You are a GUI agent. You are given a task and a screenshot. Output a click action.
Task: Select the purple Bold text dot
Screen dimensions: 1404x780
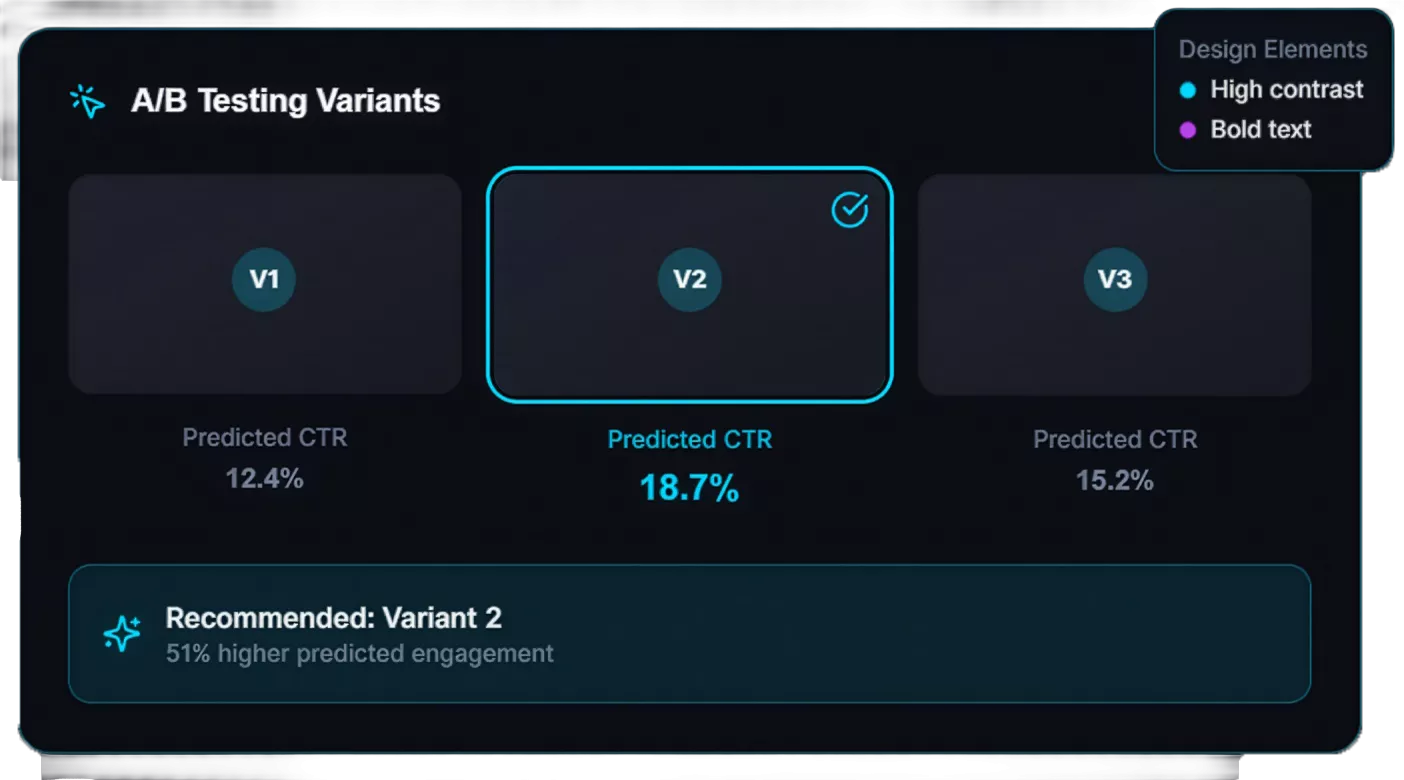click(x=1188, y=130)
